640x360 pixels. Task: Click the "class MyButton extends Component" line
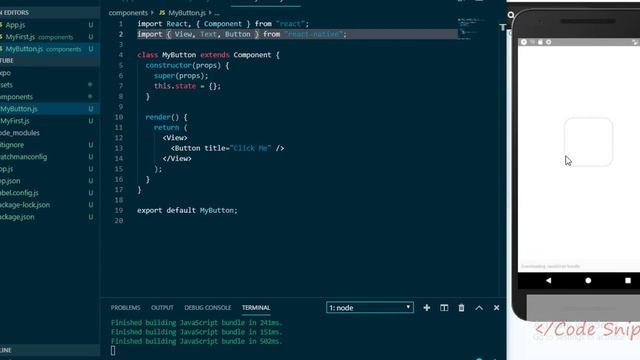pos(208,55)
